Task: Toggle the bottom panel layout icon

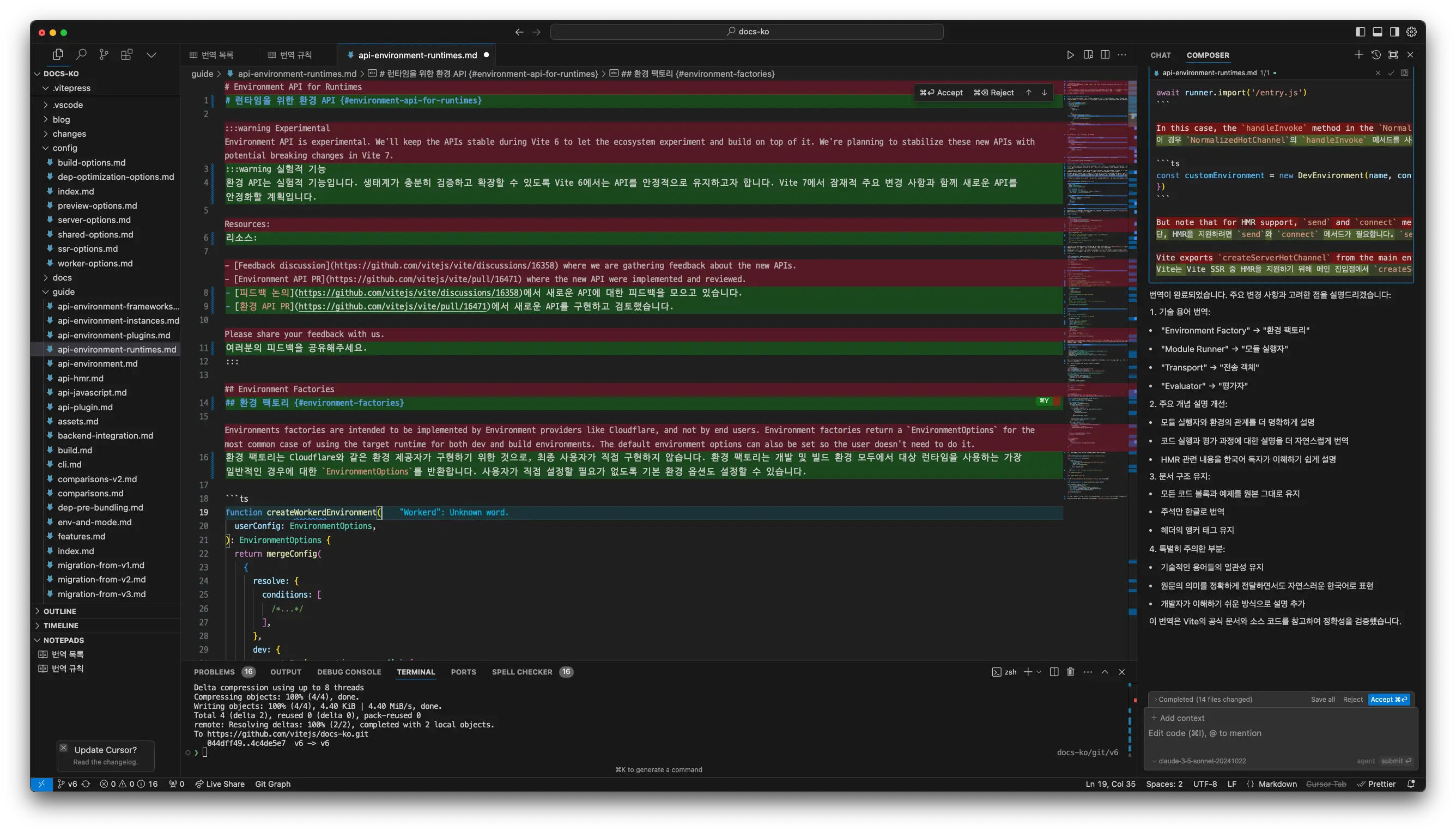Action: pos(1378,32)
